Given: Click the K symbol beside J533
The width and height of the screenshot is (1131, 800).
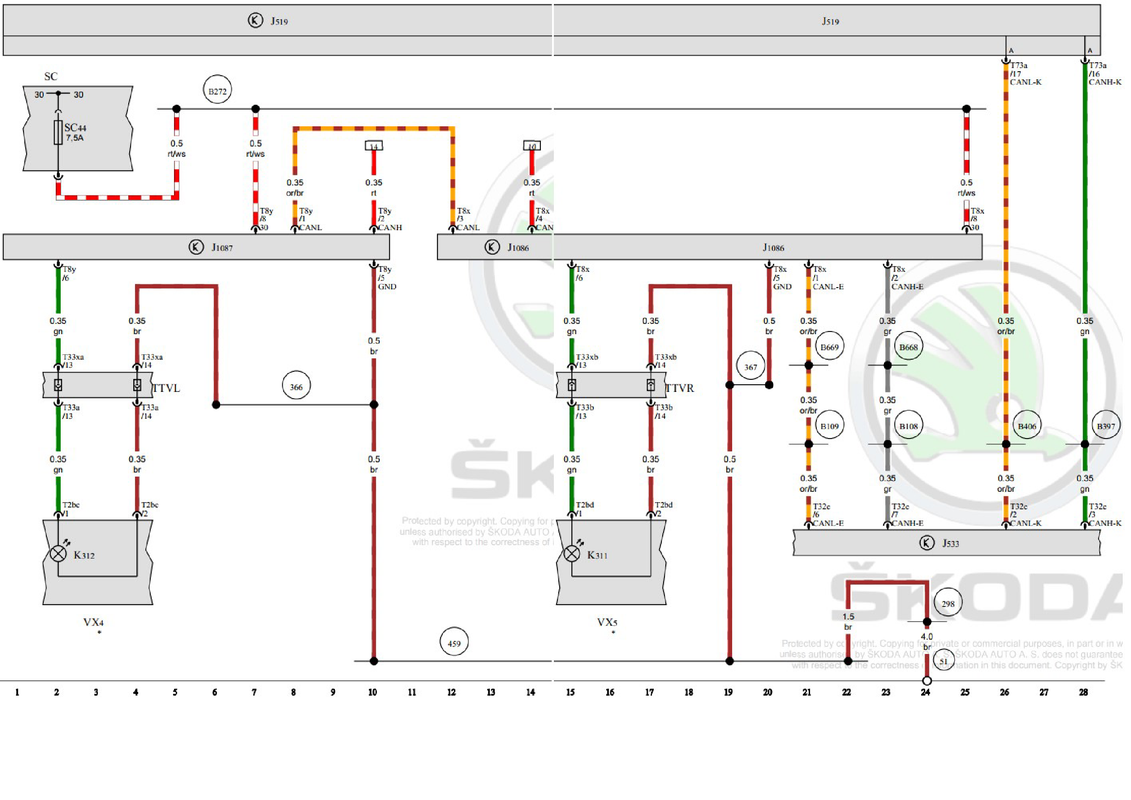Looking at the screenshot, I should click(927, 542).
